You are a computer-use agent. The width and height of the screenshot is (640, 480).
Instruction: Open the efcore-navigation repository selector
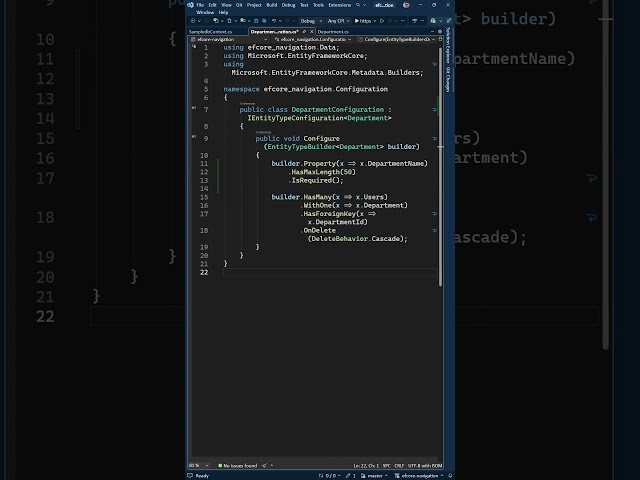click(419, 476)
